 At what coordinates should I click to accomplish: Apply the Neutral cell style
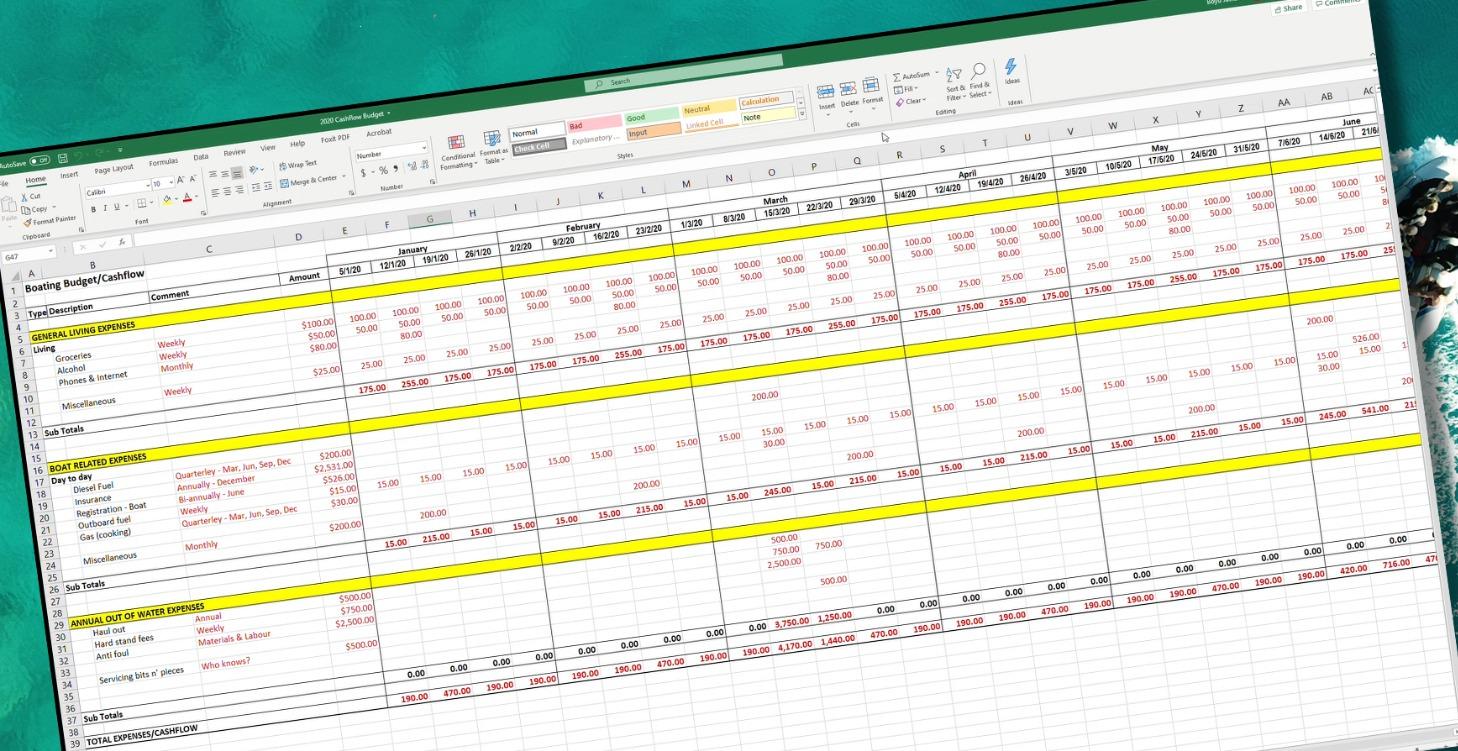click(708, 109)
